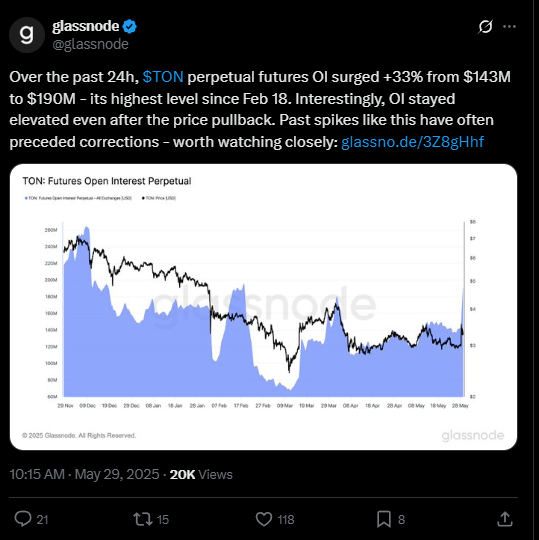The height and width of the screenshot is (540, 539).
Task: Click the share upload arrow icon
Action: click(x=505, y=519)
